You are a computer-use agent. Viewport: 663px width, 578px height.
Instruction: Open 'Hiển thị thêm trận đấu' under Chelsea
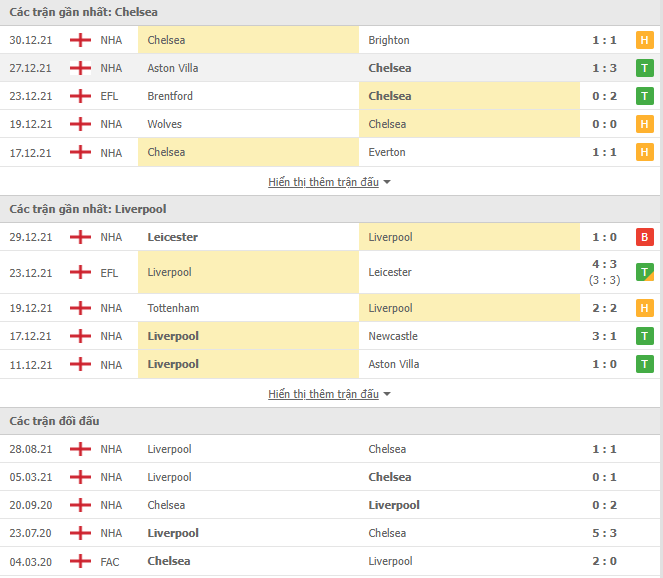pyautogui.click(x=323, y=182)
